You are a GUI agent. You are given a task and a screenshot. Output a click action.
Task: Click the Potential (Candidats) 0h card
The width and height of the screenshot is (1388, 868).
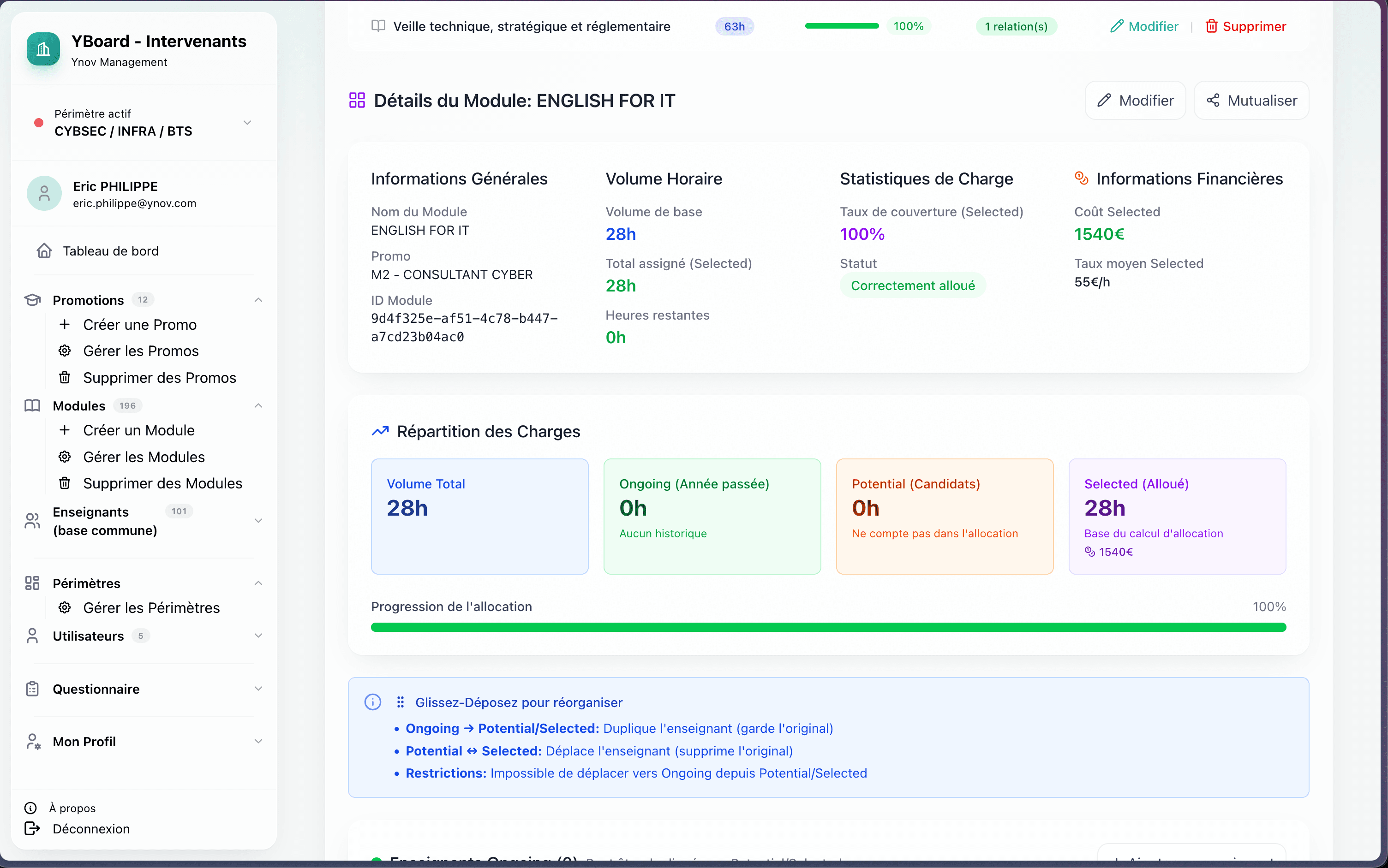tap(945, 516)
